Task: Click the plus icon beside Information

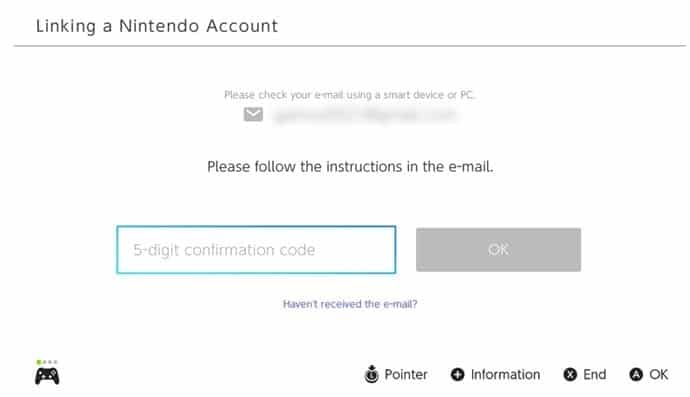Action: point(457,375)
